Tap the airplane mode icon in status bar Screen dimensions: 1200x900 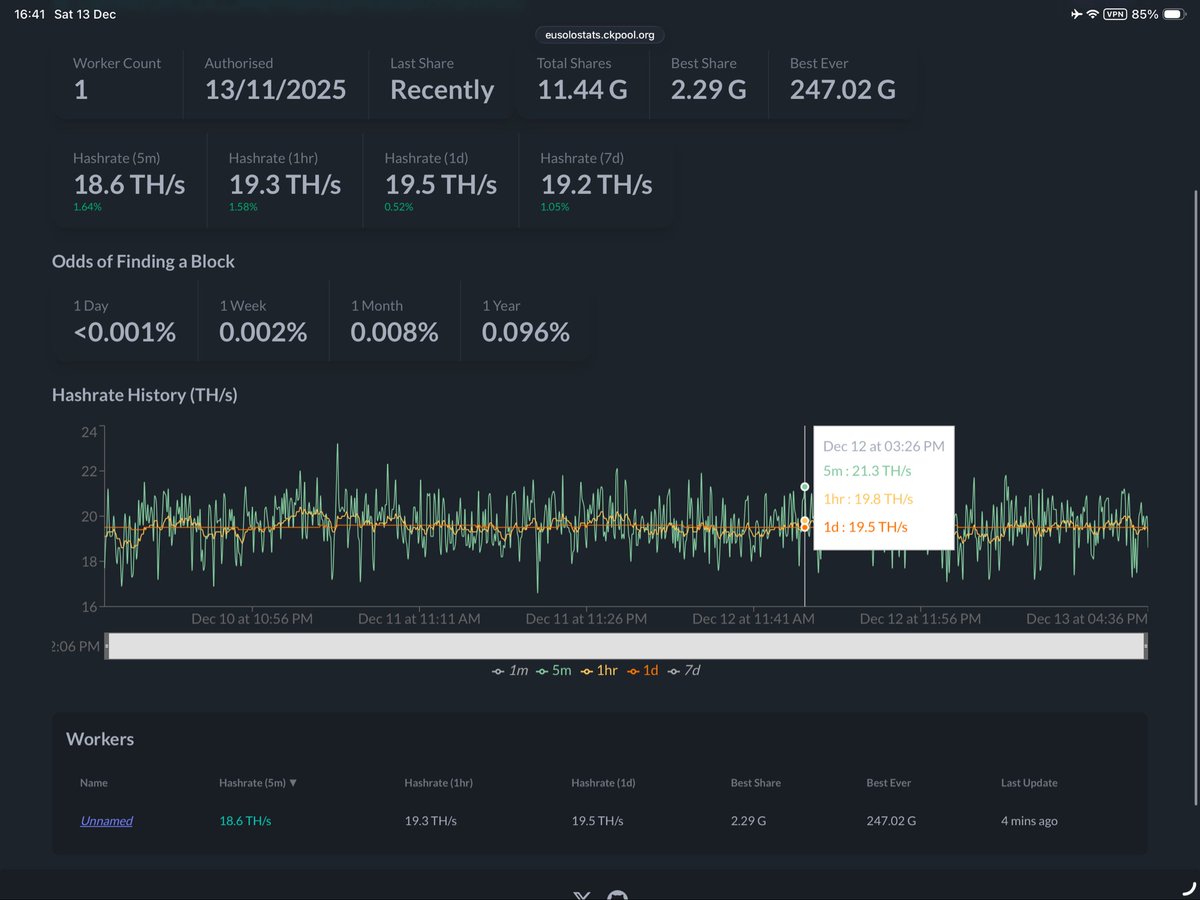tap(1075, 14)
